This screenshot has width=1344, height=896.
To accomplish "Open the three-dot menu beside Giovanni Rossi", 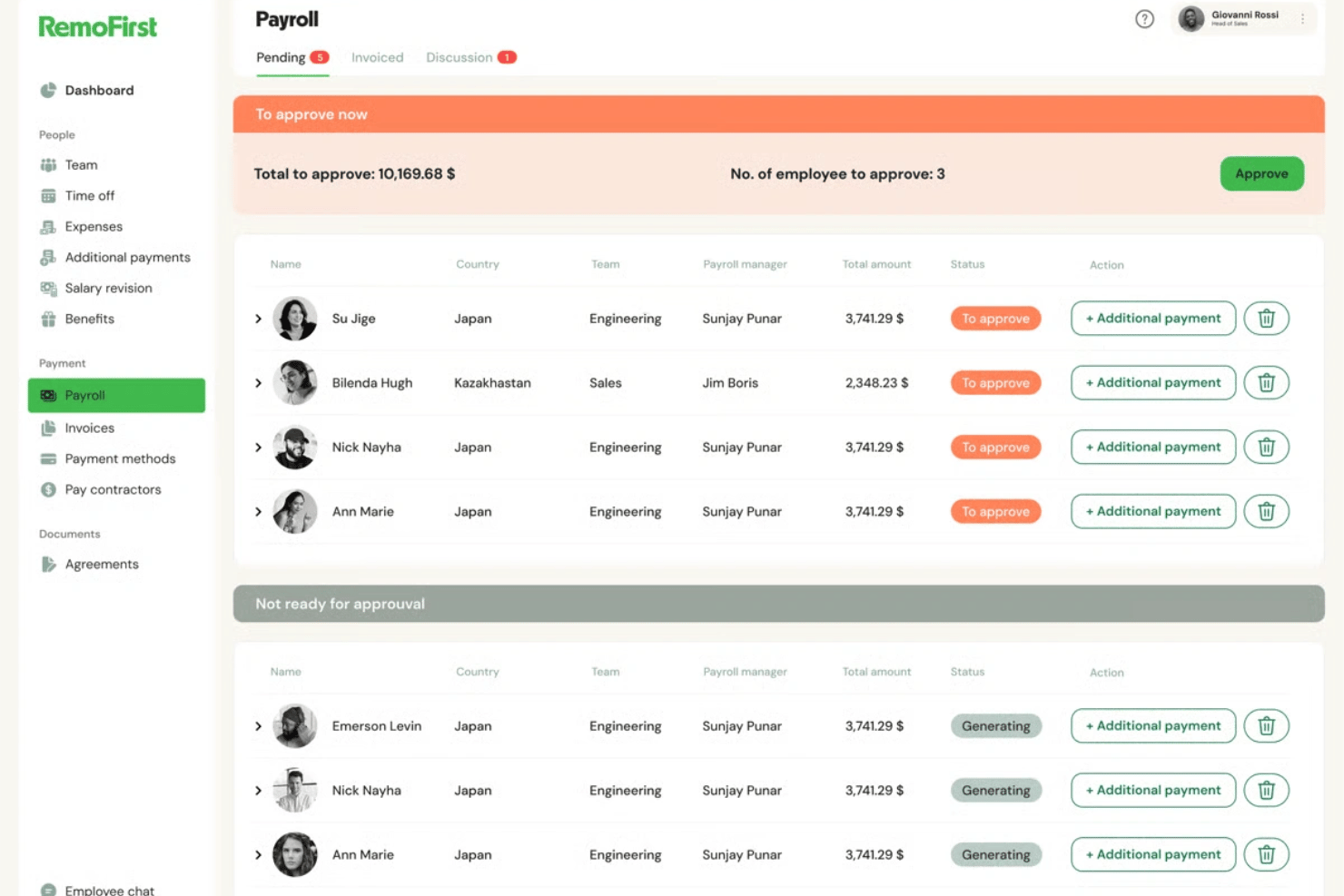I will click(x=1302, y=18).
